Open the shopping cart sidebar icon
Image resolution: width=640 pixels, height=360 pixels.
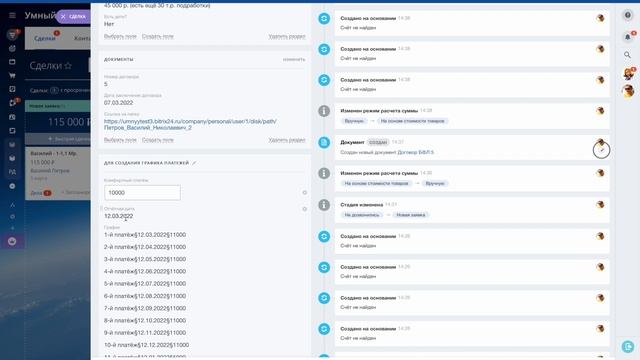pos(12,76)
